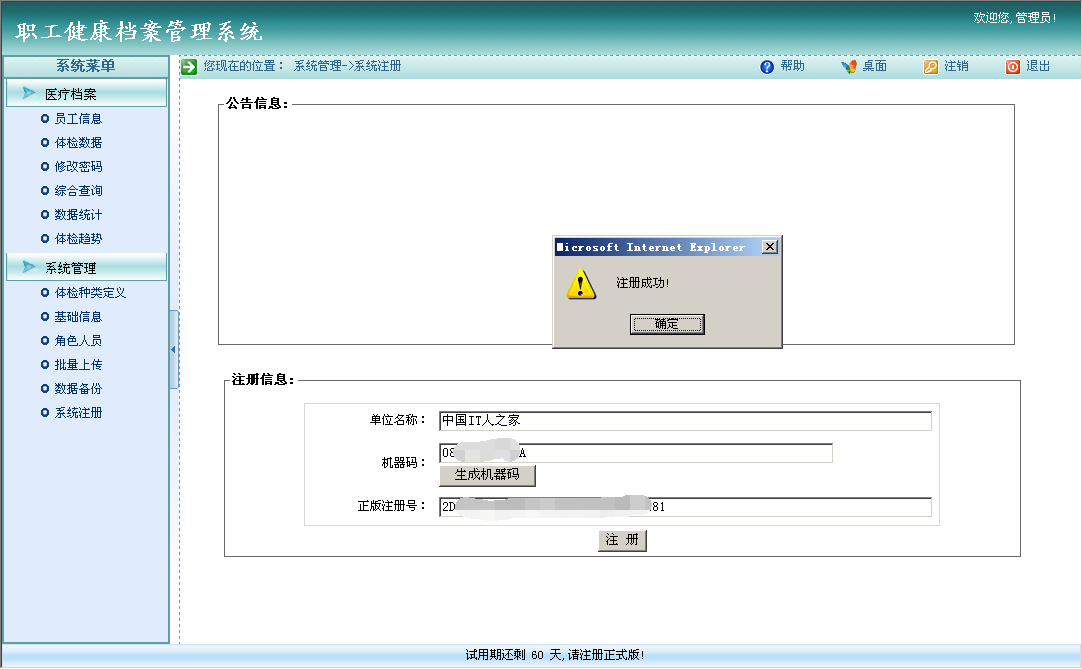This screenshot has height=670, width=1082.
Task: Close the Microsoft Internet Explorer dialog
Action: coord(770,247)
